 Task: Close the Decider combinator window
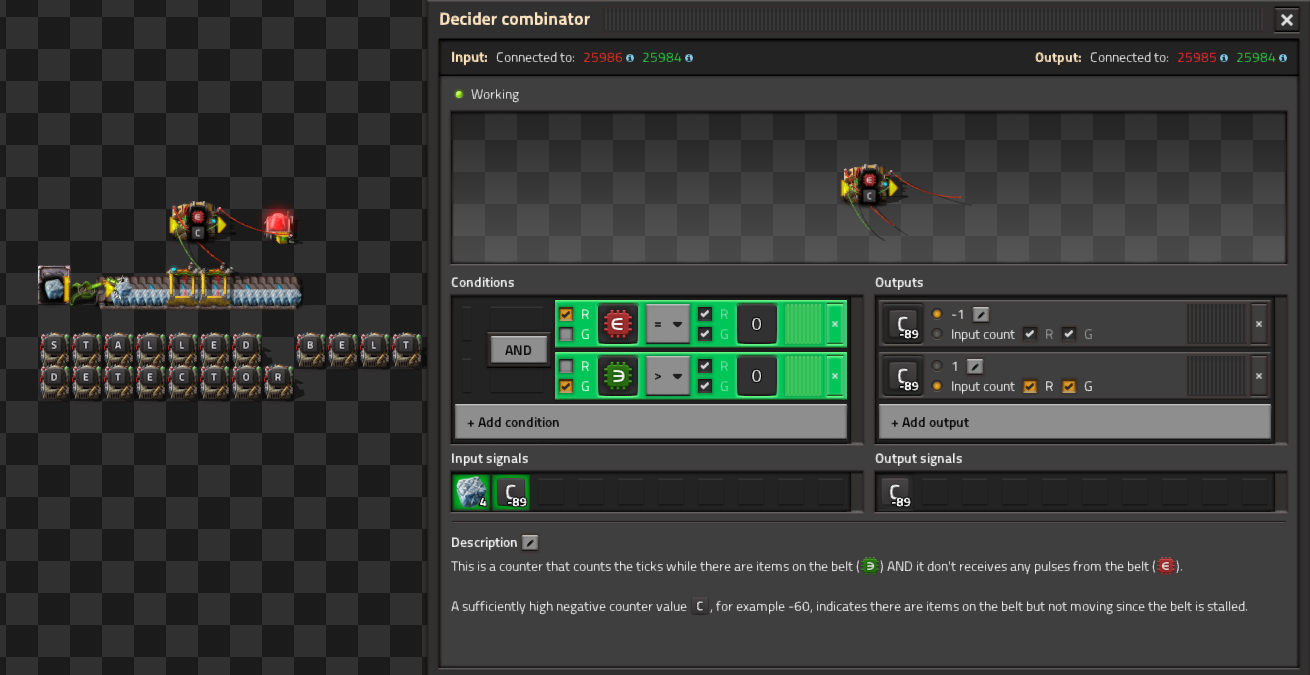pyautogui.click(x=1286, y=20)
